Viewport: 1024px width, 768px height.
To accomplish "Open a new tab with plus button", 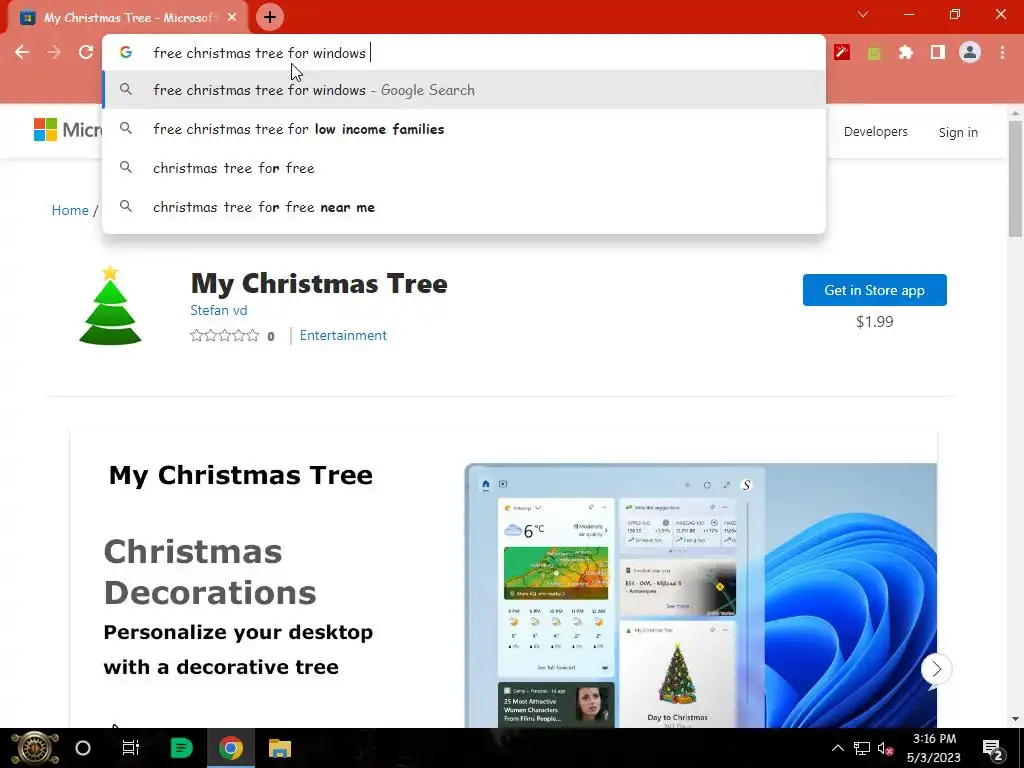I will coord(270,17).
